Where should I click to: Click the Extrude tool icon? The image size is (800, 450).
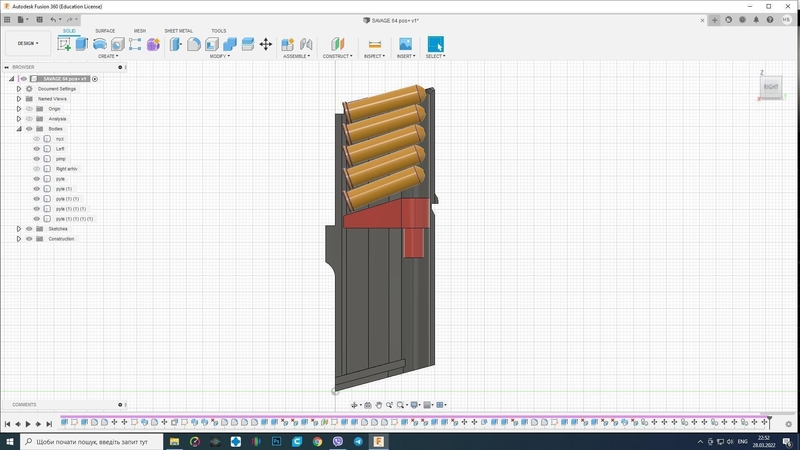coord(82,44)
